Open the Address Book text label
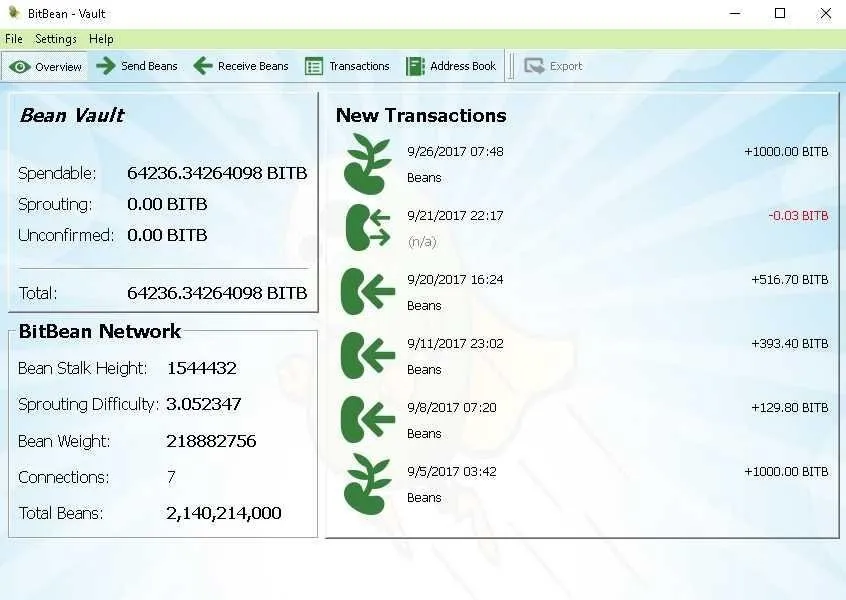The image size is (846, 600). pos(463,66)
